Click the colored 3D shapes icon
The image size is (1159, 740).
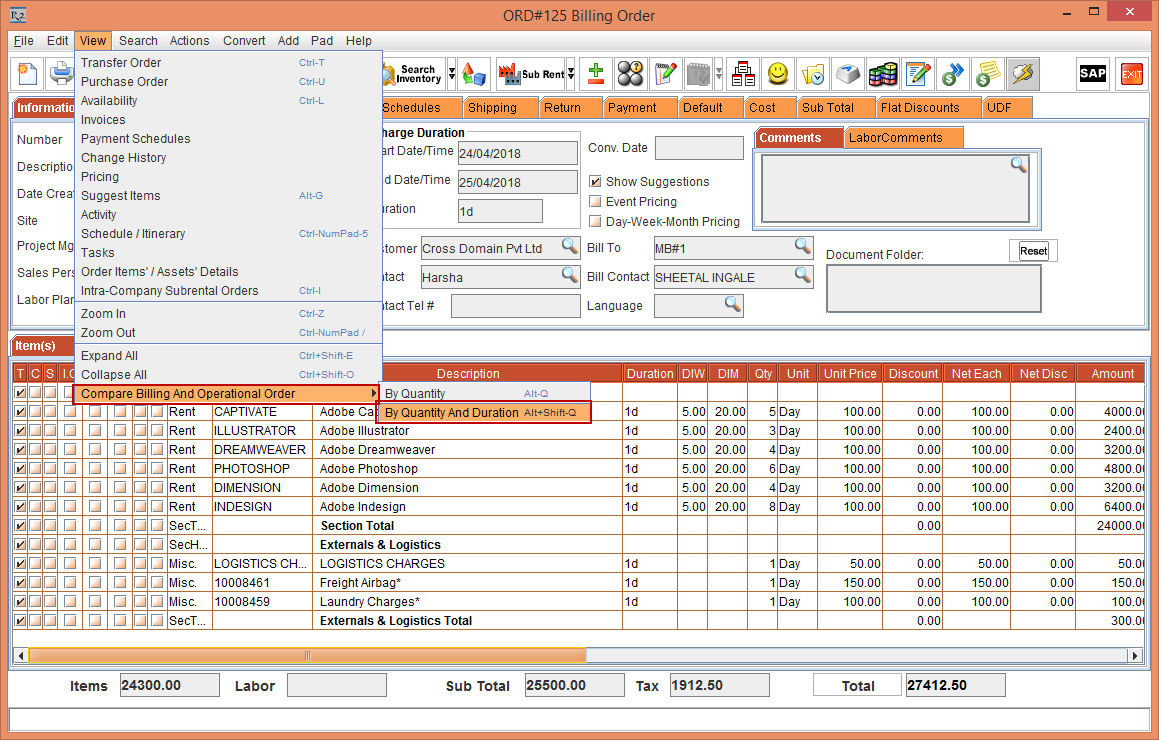475,74
